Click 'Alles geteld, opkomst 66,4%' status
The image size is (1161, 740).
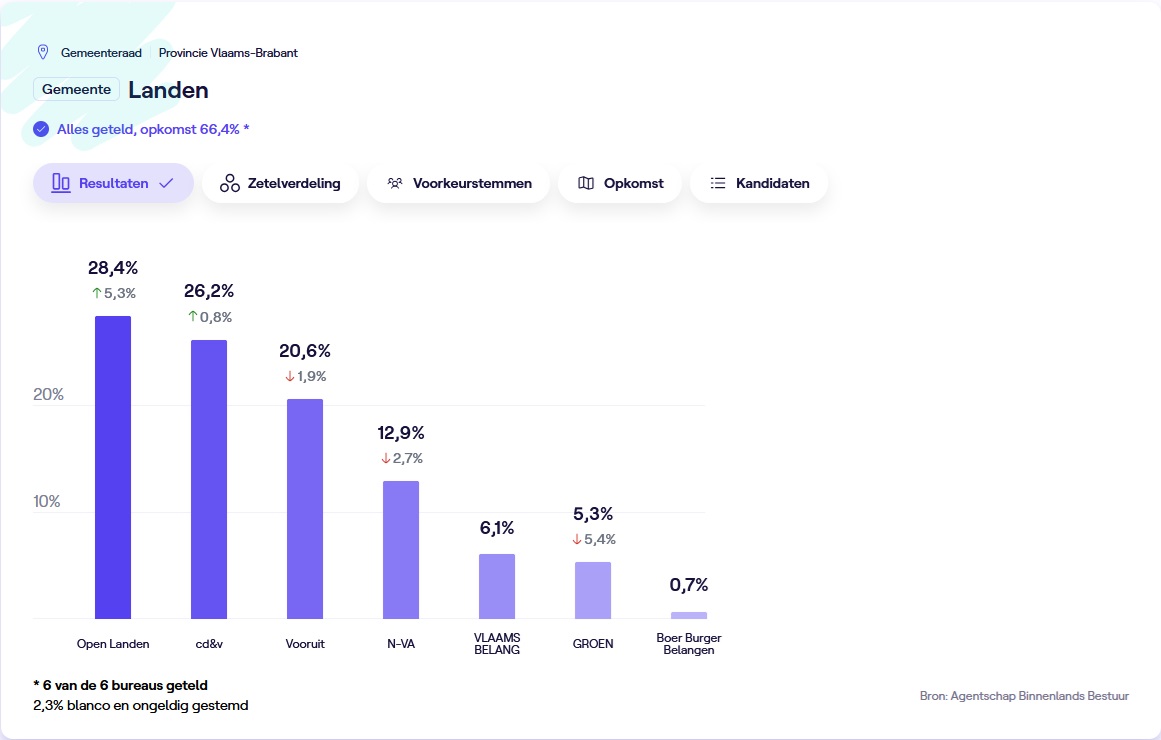(153, 129)
